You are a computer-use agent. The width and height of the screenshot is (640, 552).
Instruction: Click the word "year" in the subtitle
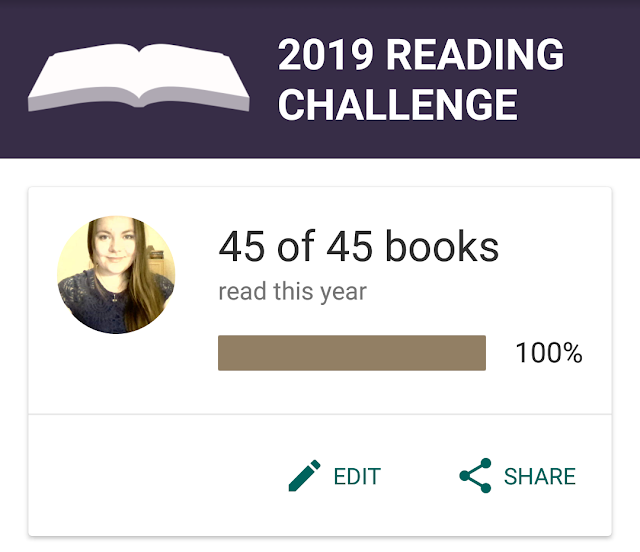343,293
